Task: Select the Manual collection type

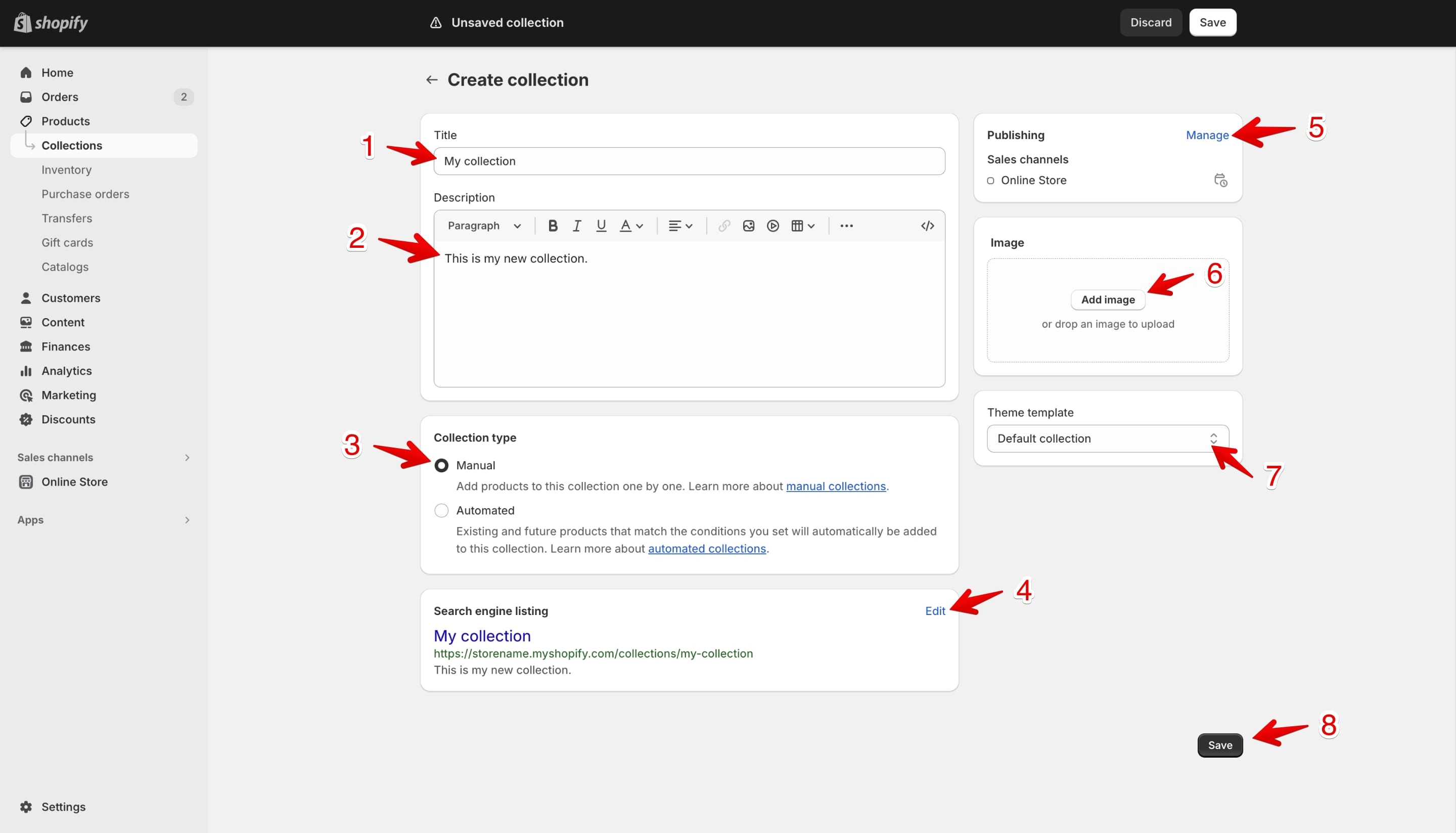Action: click(x=441, y=466)
